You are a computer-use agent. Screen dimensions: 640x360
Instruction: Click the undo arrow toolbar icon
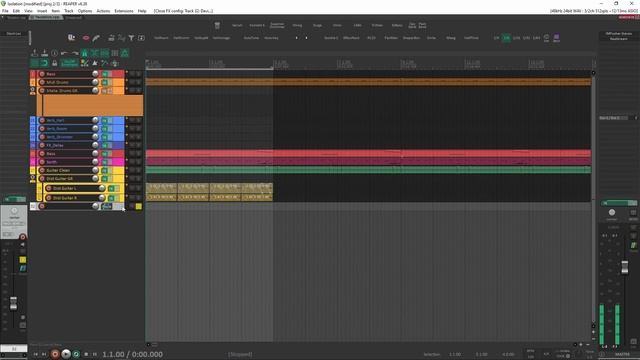(x=64, y=53)
